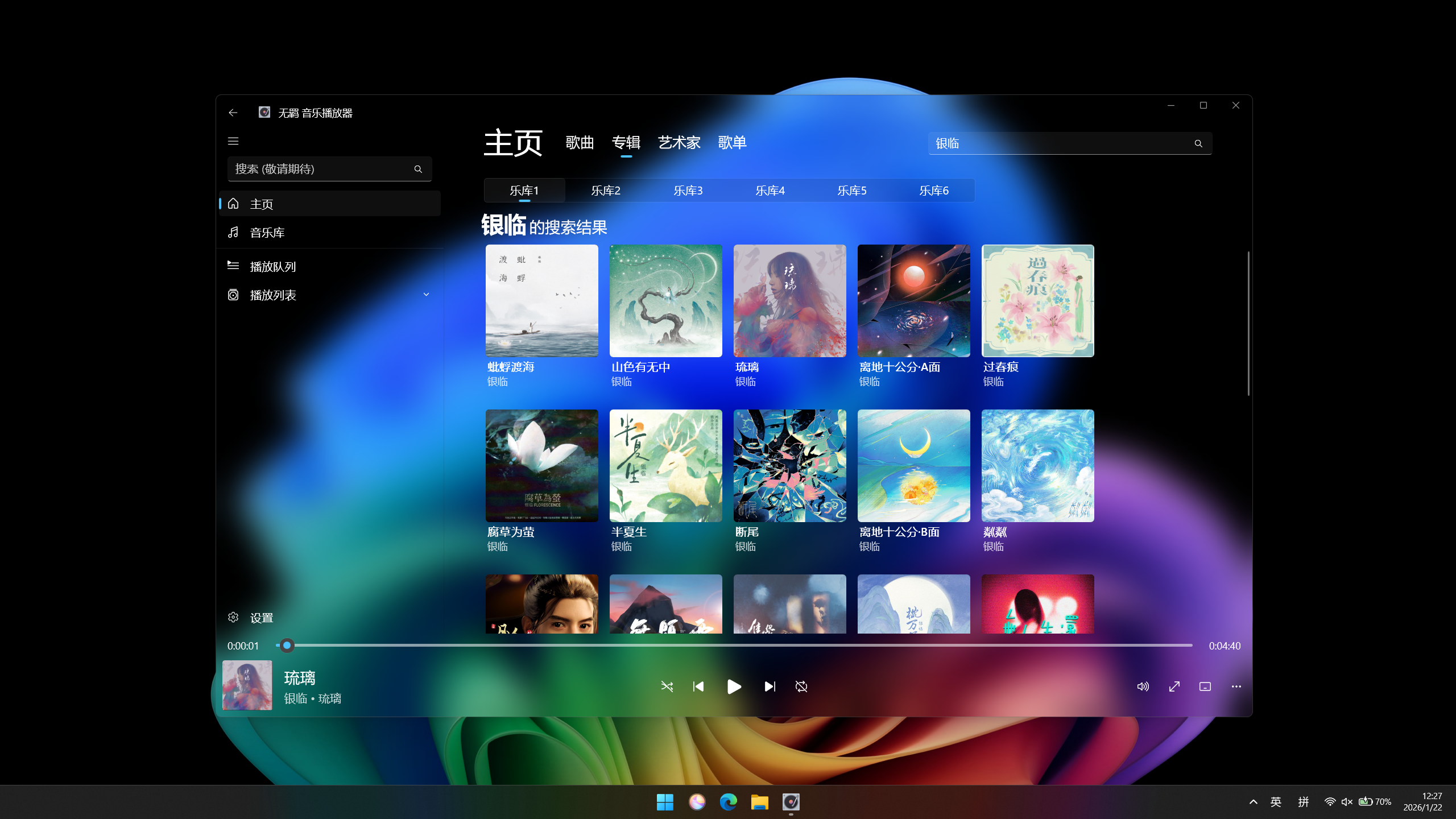Viewport: 1456px width, 819px height.
Task: Go to the previous track
Action: click(698, 686)
